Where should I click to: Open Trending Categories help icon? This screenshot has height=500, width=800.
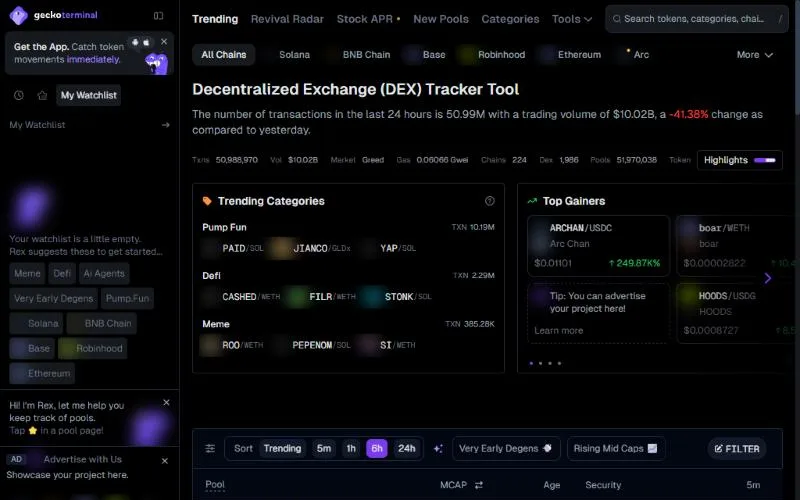click(x=489, y=201)
